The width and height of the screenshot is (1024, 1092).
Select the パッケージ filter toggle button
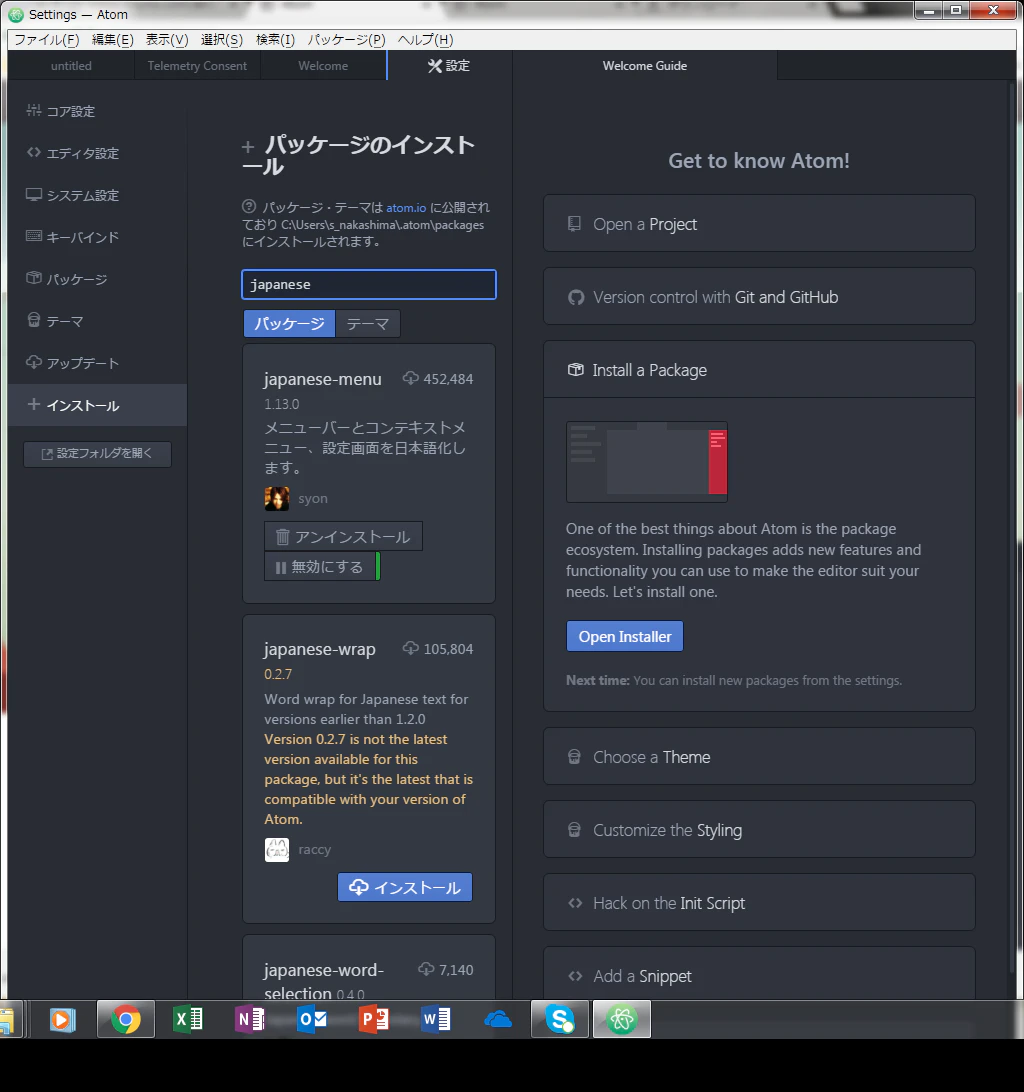click(289, 324)
